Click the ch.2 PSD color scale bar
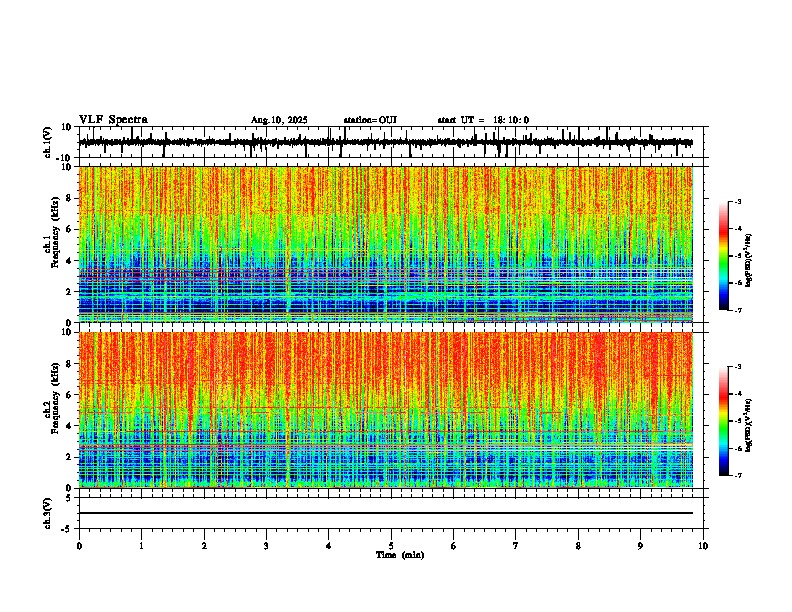This screenshot has height=612, width=792. click(723, 421)
